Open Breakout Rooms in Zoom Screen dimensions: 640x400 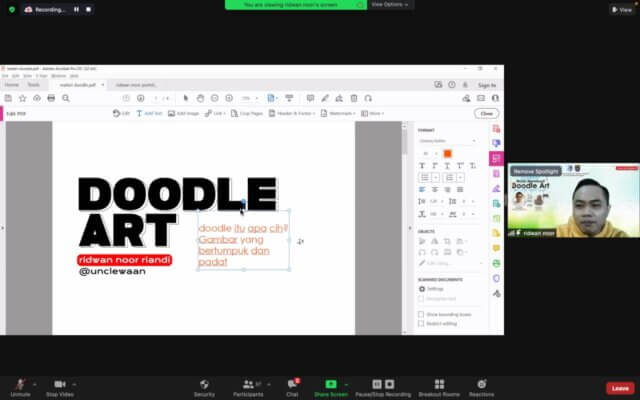(x=439, y=388)
